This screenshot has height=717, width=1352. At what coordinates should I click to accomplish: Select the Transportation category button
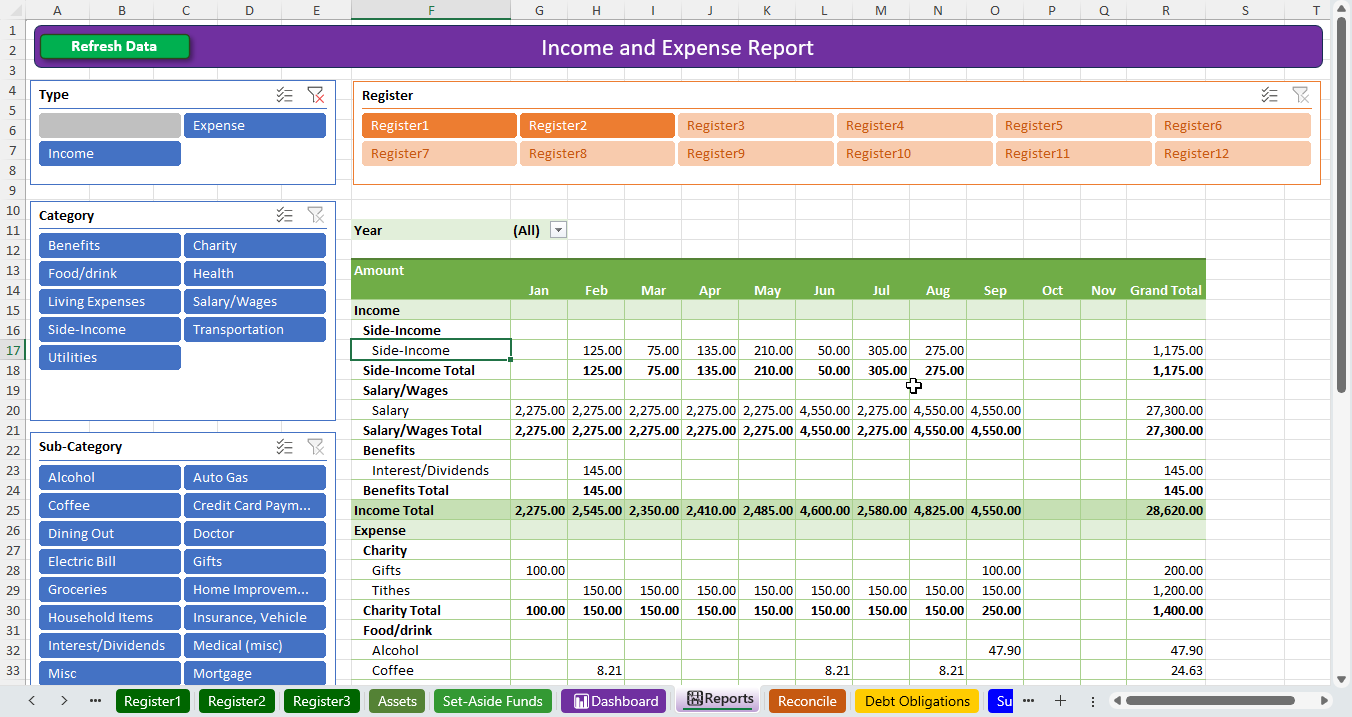[254, 330]
